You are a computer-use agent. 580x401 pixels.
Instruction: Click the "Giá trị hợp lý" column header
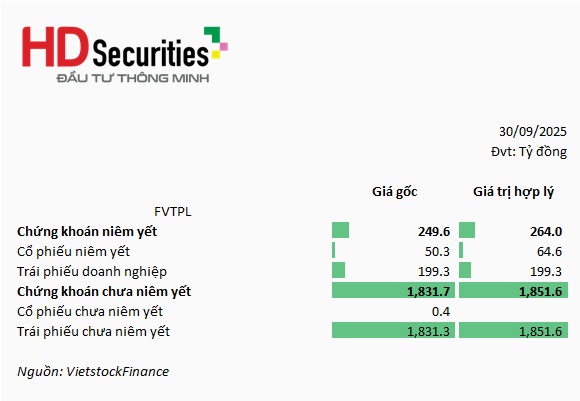pyautogui.click(x=513, y=192)
